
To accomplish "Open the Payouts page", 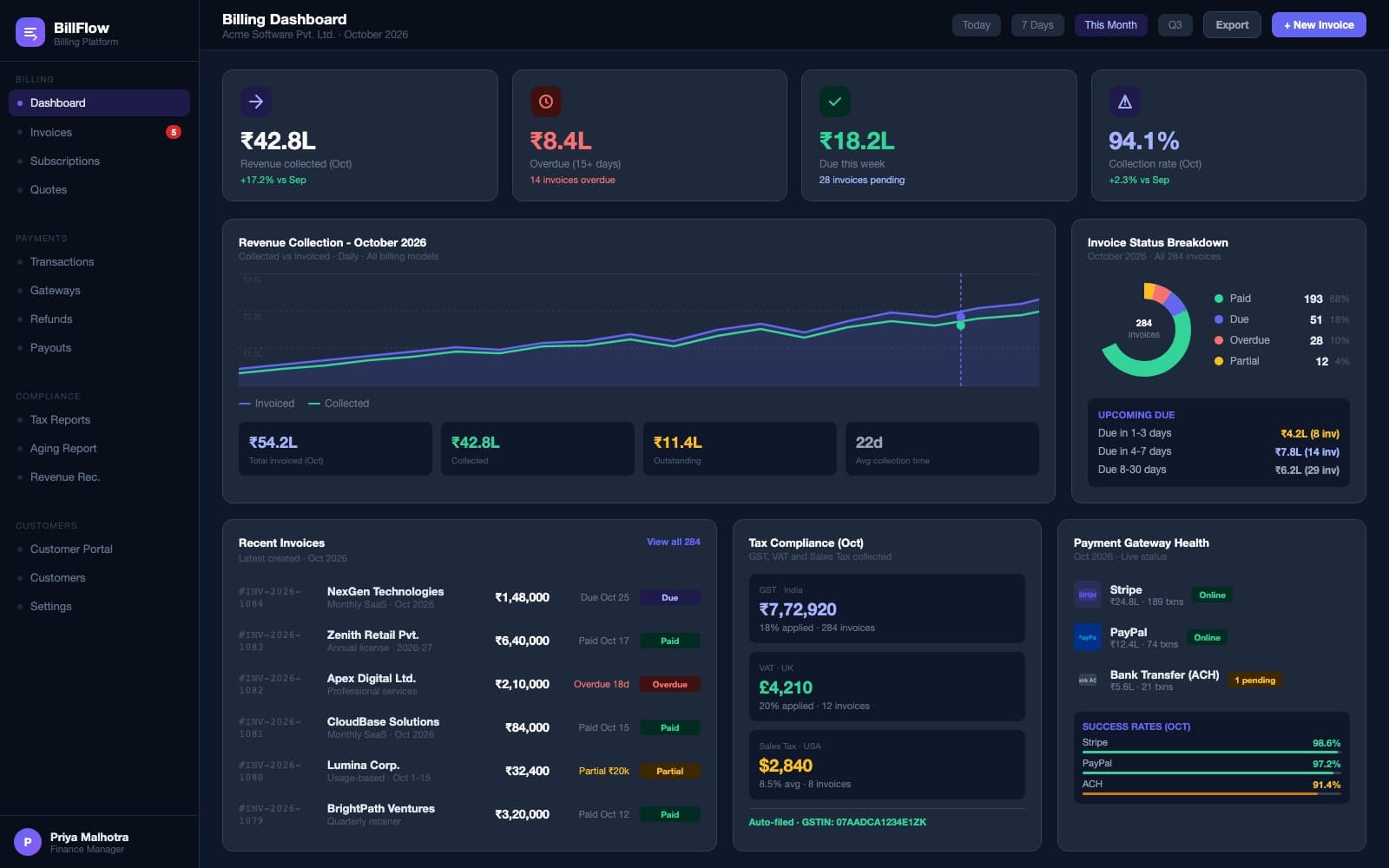I will tap(99, 347).
